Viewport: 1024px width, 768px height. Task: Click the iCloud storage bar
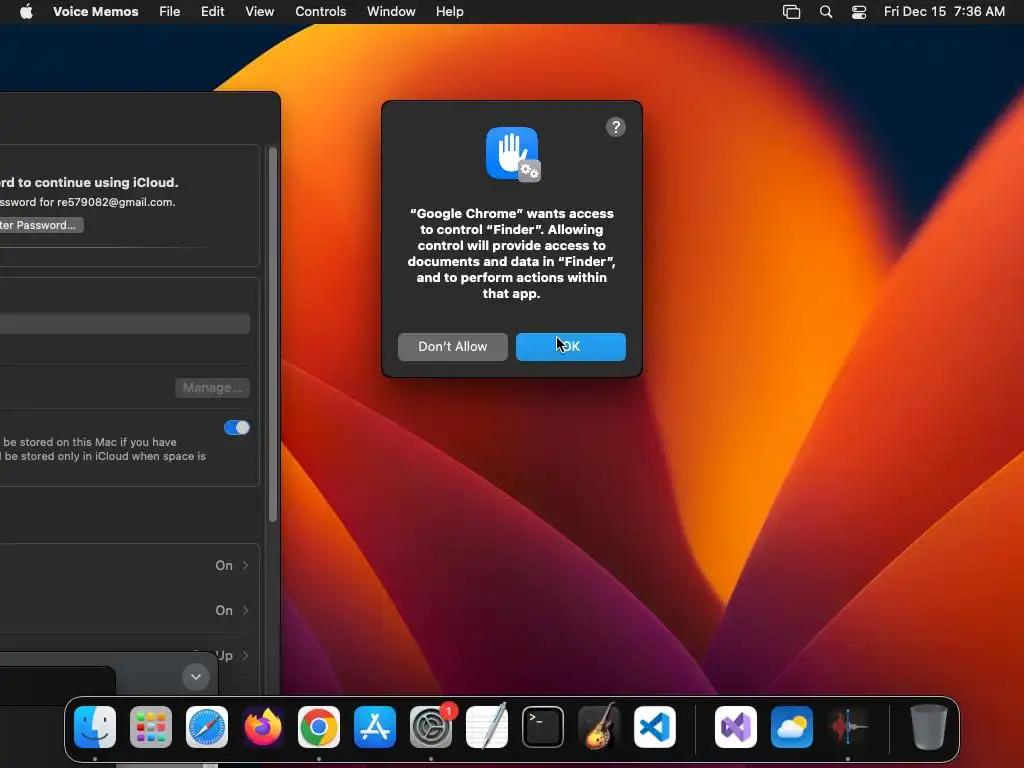point(125,324)
